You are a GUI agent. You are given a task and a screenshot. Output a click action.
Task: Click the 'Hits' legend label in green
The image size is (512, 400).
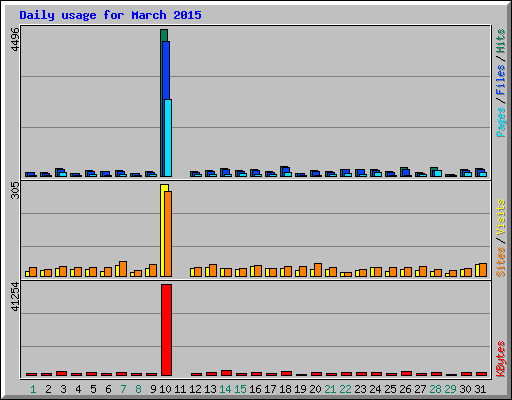[x=500, y=41]
